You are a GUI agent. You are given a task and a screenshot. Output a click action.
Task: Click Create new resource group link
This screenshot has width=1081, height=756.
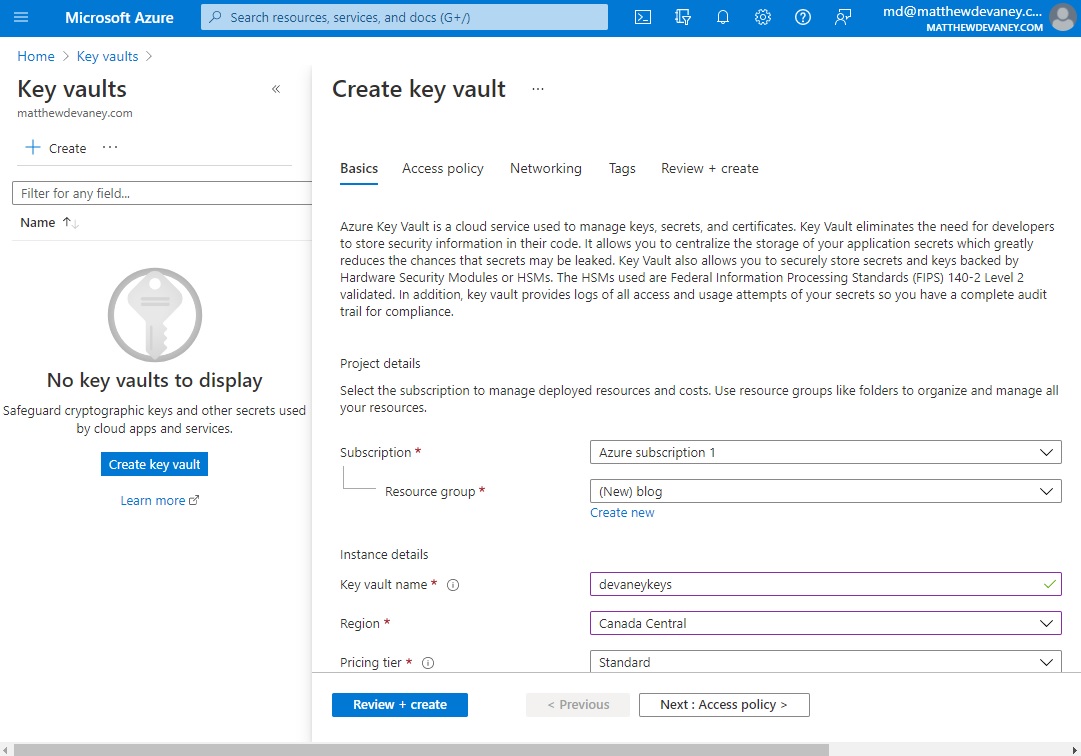(x=622, y=513)
